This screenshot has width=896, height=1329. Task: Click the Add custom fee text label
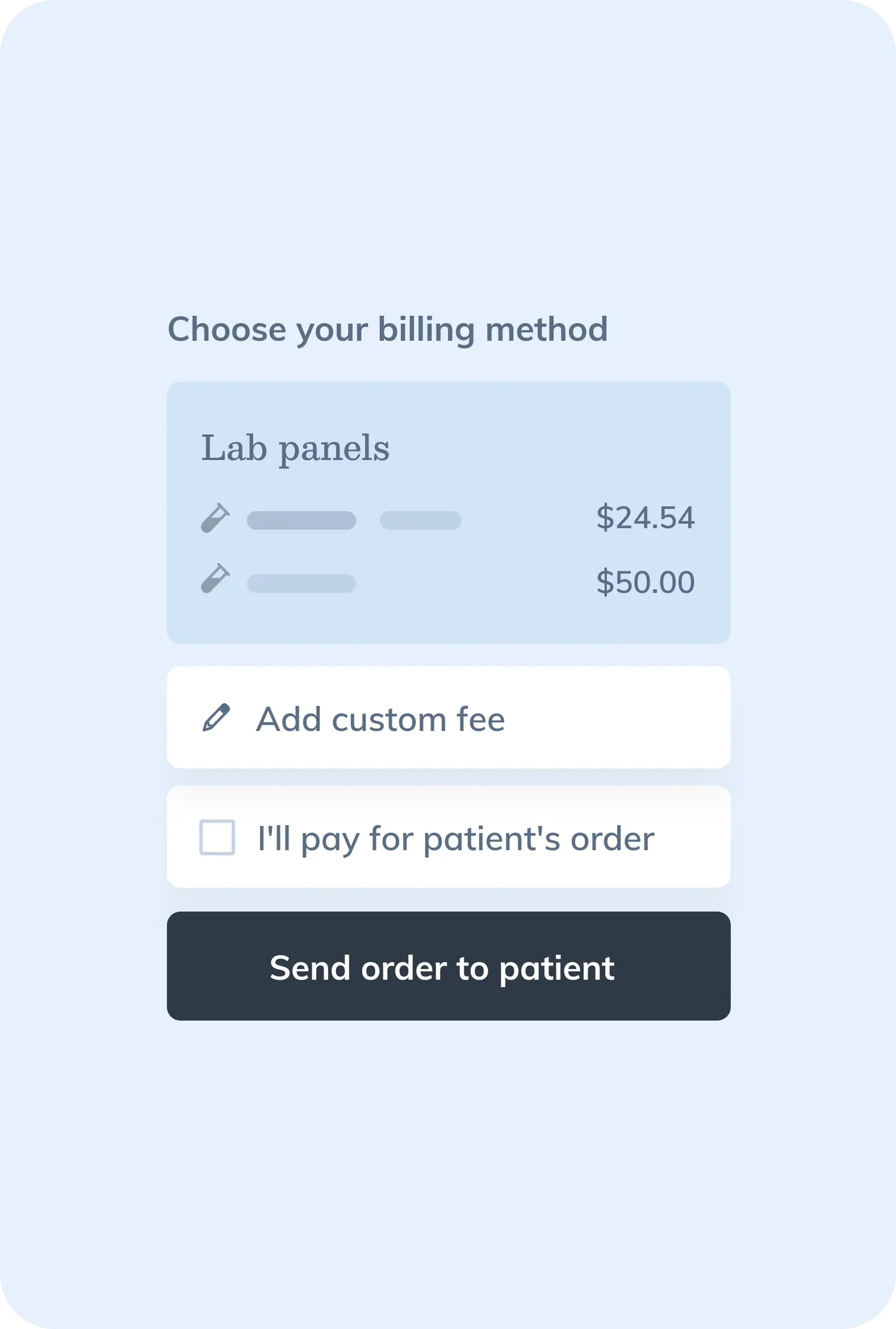tap(380, 719)
